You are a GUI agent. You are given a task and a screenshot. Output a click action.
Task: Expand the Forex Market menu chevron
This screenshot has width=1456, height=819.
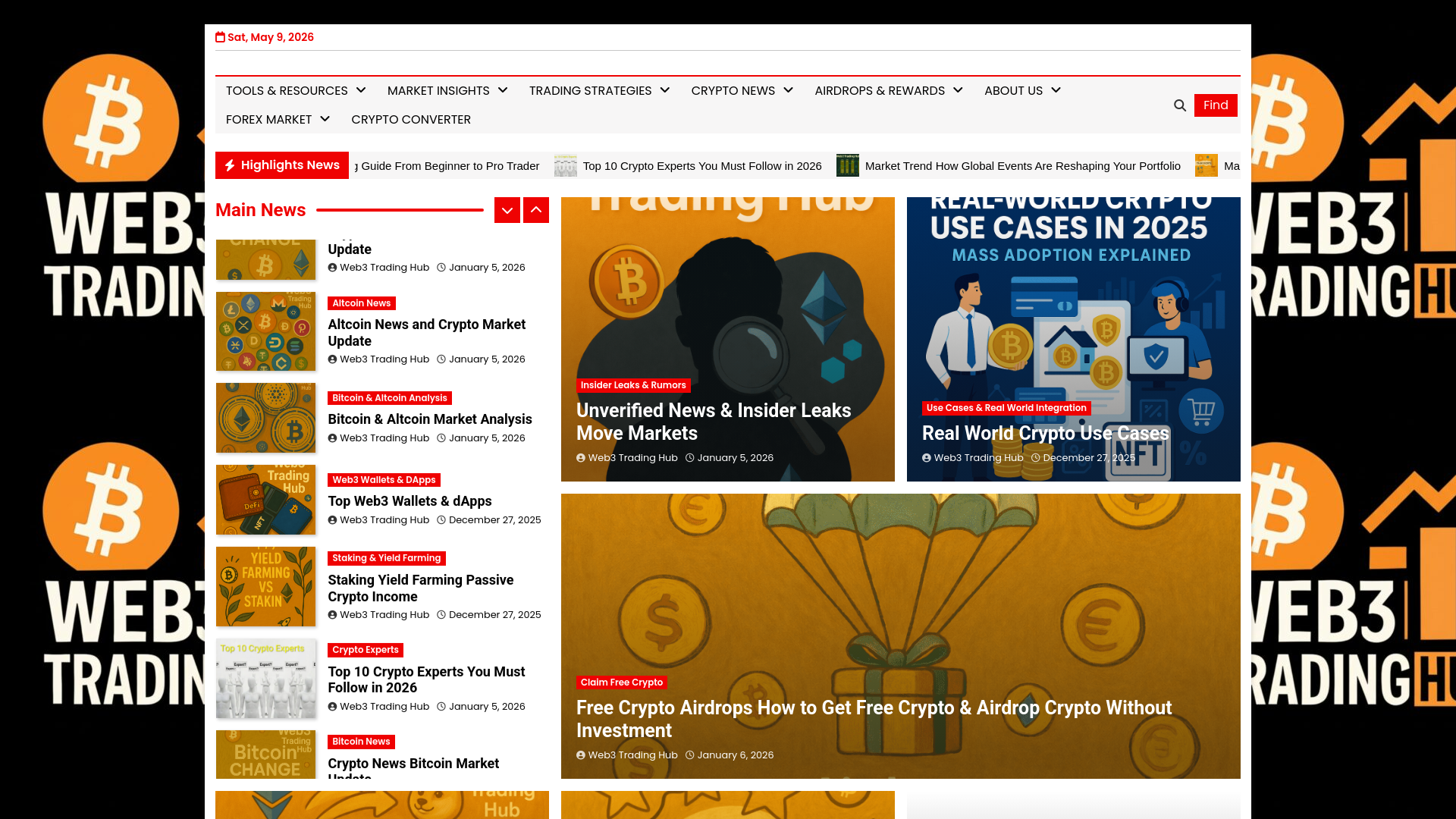coord(325,119)
